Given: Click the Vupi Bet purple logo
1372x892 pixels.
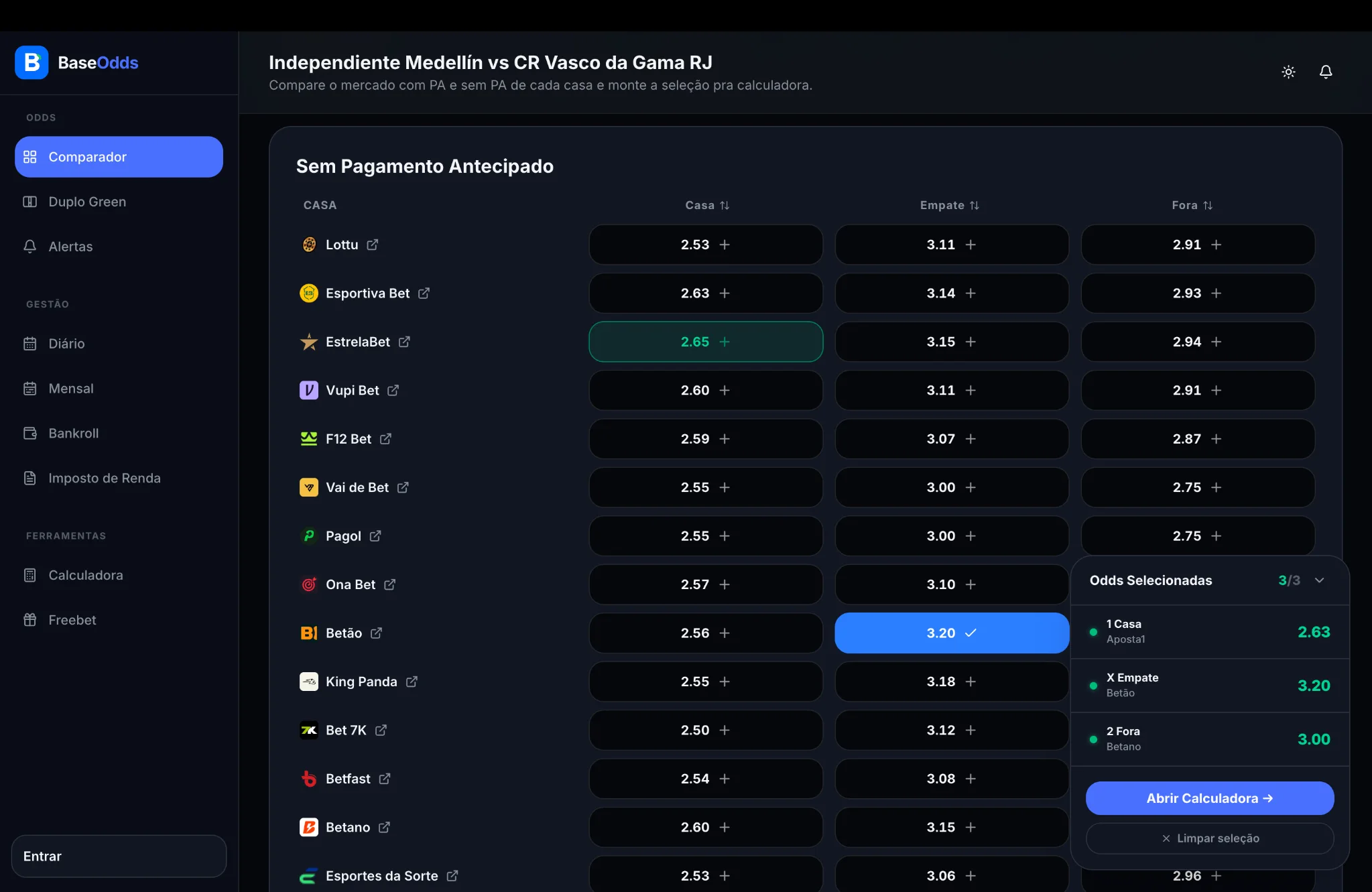Looking at the screenshot, I should [309, 390].
